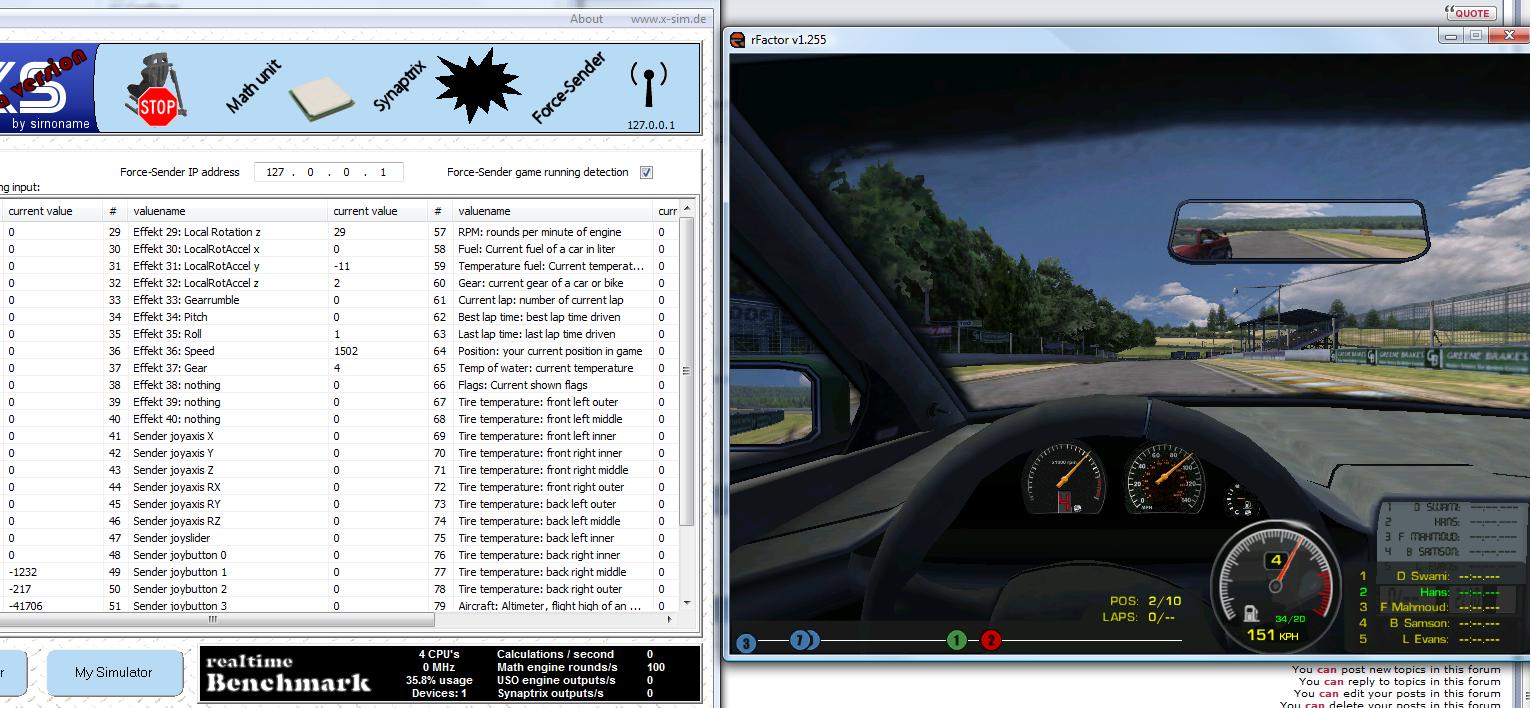This screenshot has width=1530, height=708.
Task: Click the rear-view mirror in rFactor
Action: click(1297, 233)
